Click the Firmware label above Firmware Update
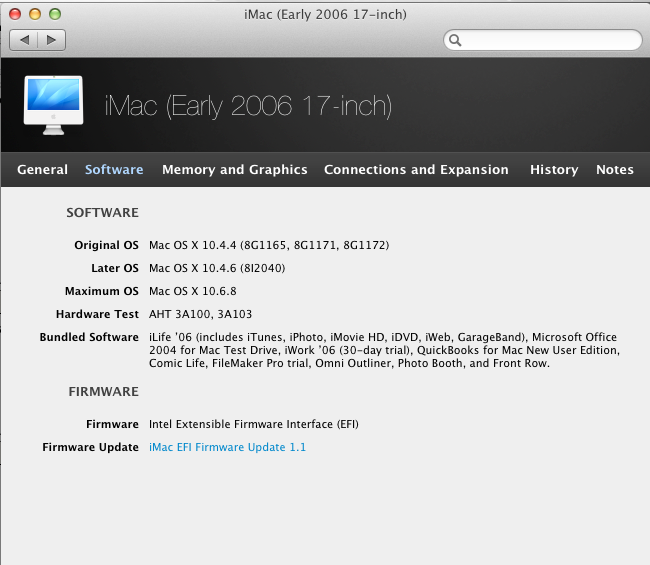Viewport: 650px width, 565px height. (x=112, y=424)
